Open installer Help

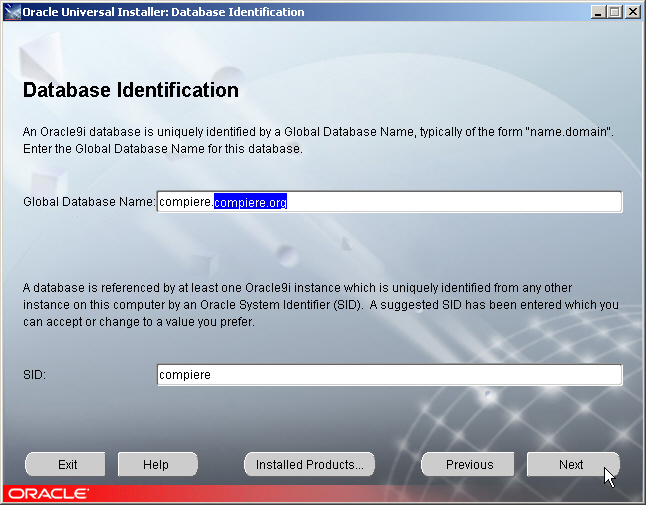(x=158, y=464)
